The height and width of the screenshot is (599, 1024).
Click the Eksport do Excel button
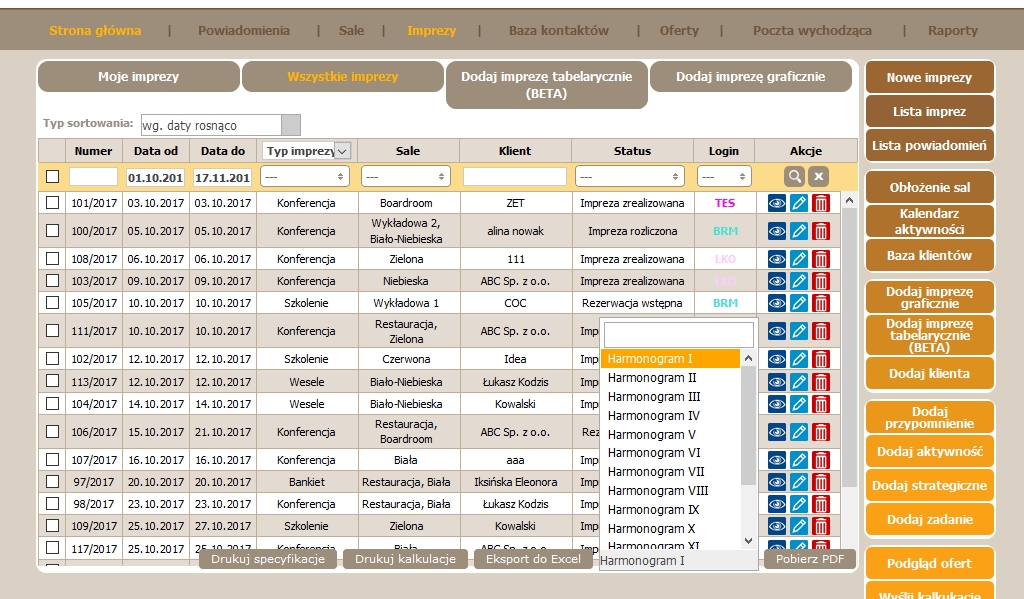533,559
